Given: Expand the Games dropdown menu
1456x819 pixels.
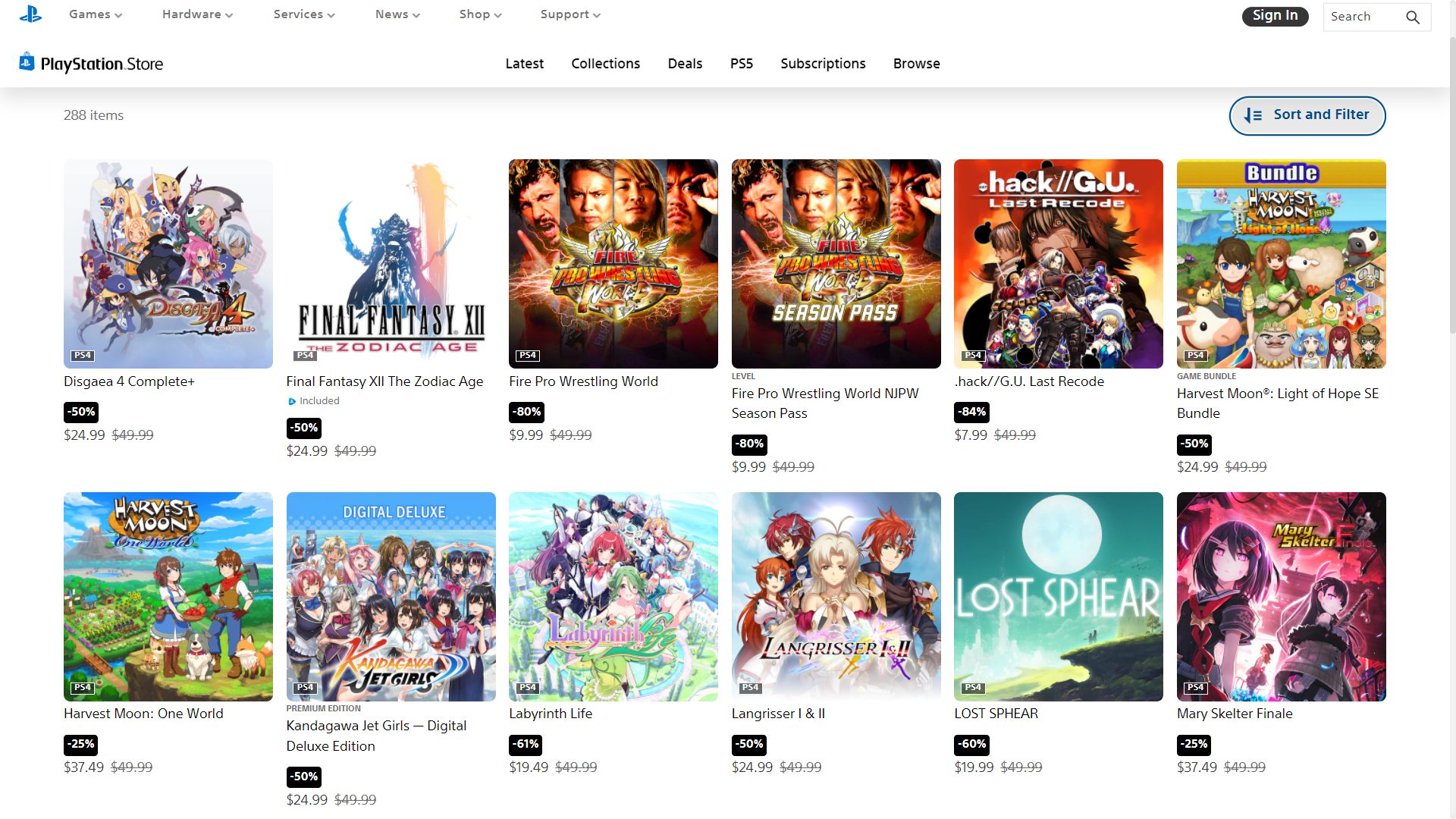Looking at the screenshot, I should tap(96, 14).
